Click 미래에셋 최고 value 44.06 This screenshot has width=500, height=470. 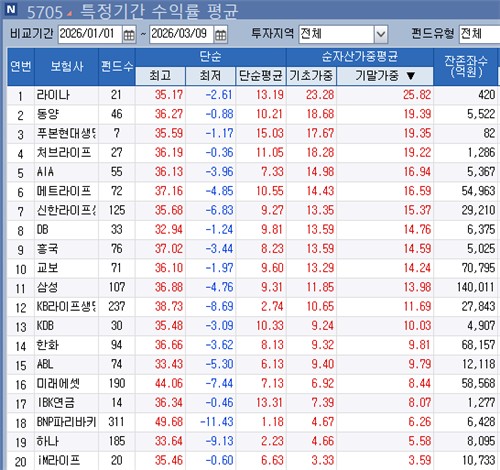(x=169, y=384)
